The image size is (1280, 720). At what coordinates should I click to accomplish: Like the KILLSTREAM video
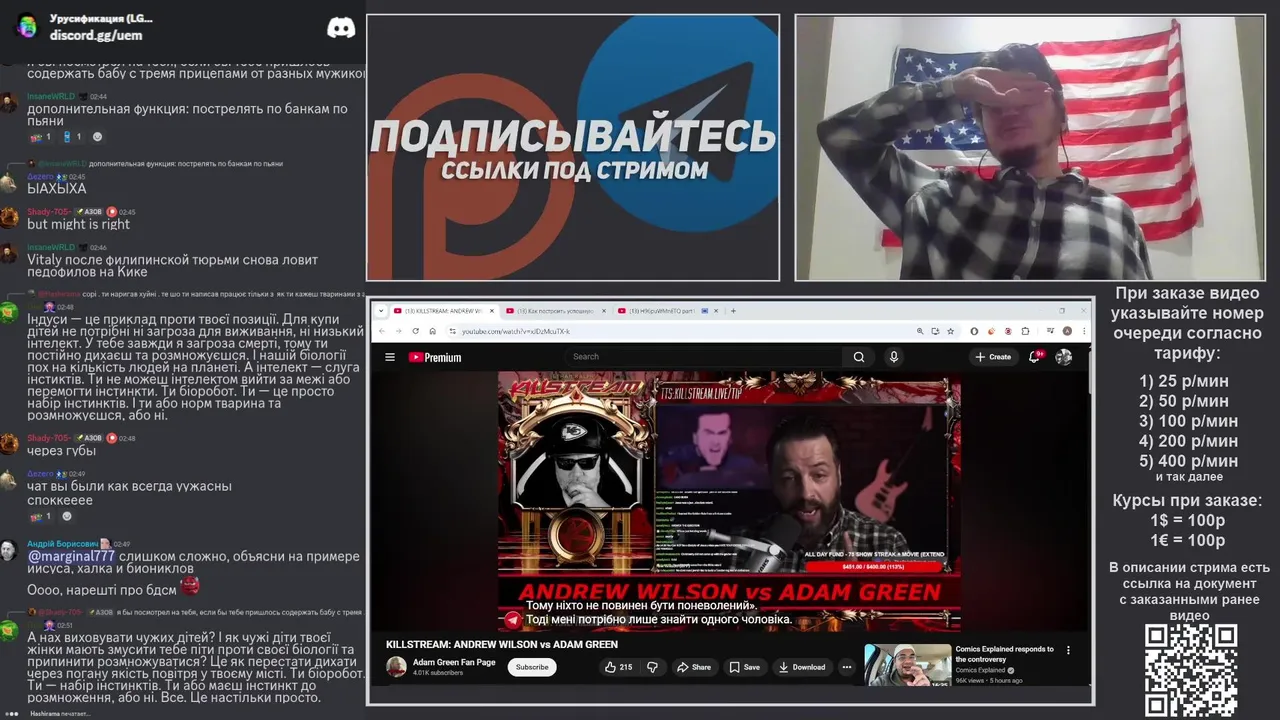click(618, 667)
